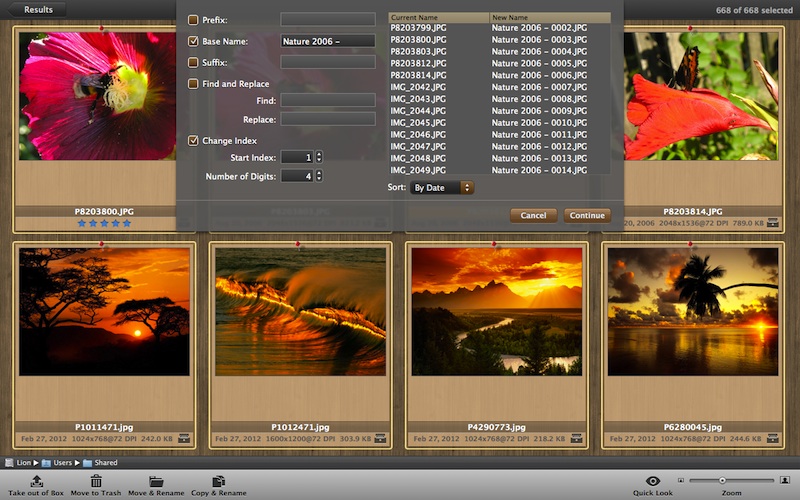Click the New Name column header

549,18
